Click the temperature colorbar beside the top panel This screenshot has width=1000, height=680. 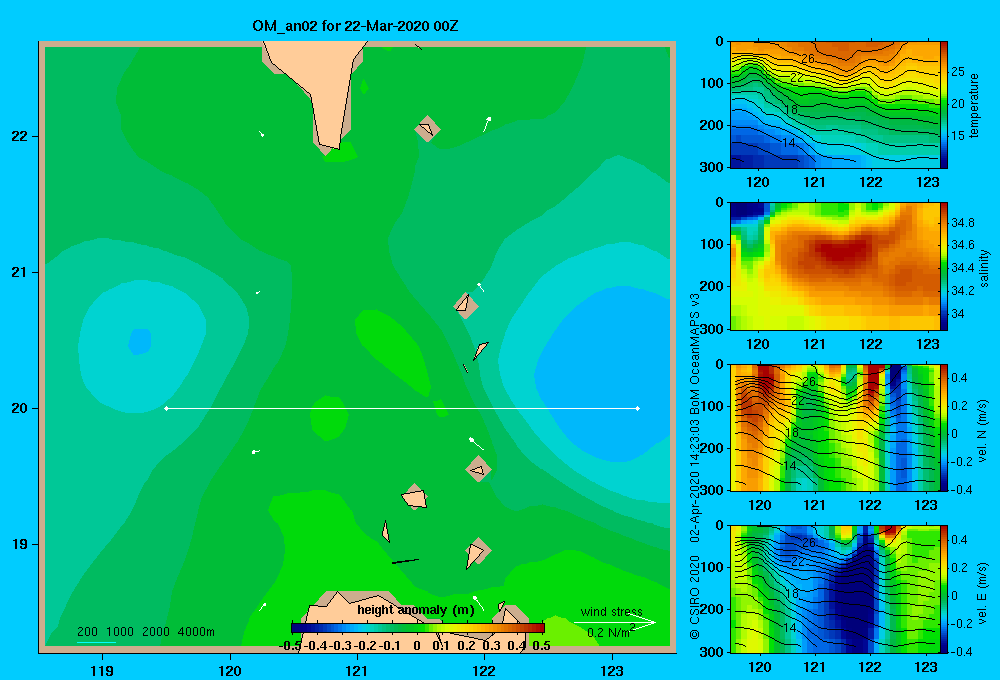point(944,105)
